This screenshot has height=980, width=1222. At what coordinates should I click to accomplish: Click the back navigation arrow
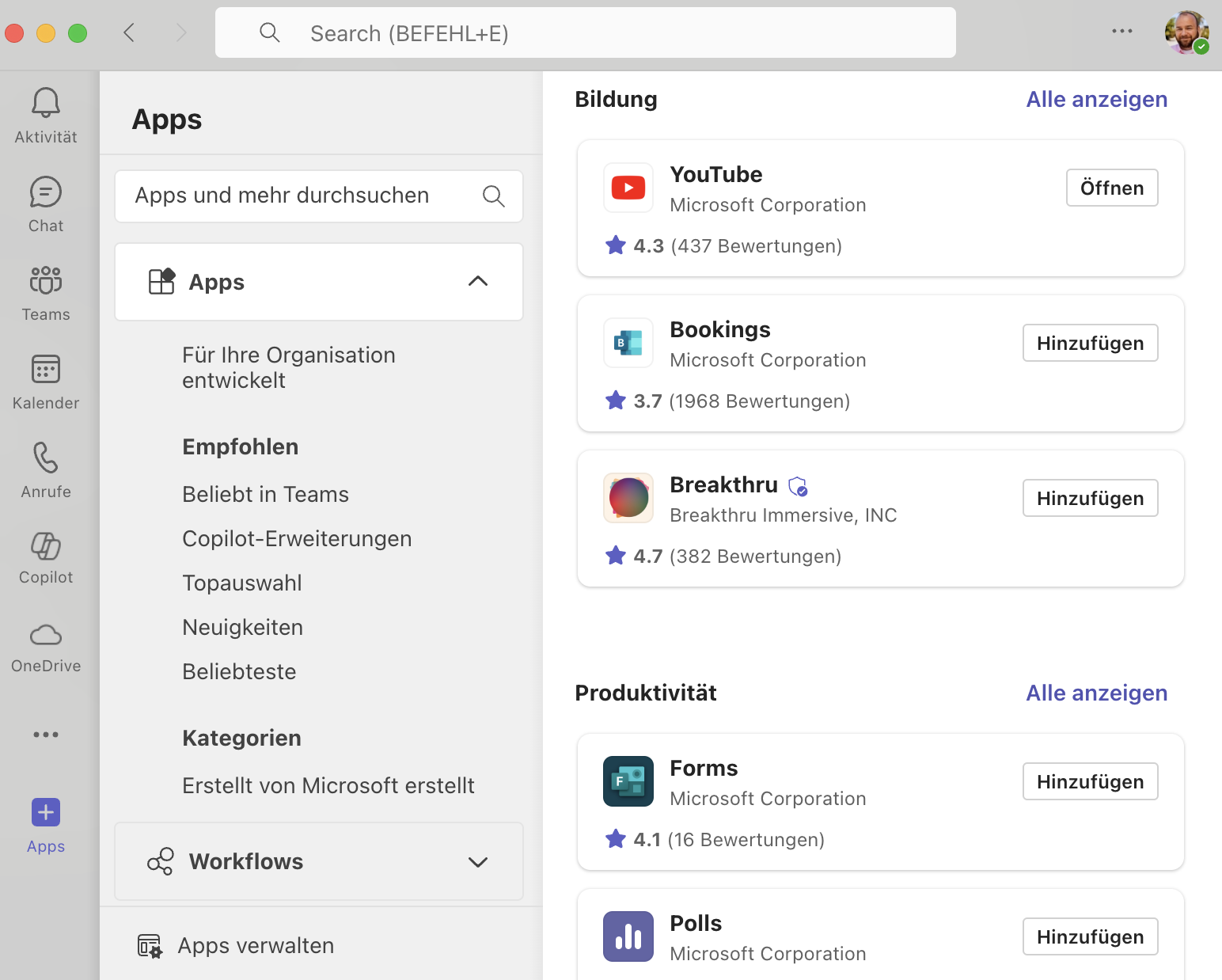pos(130,32)
